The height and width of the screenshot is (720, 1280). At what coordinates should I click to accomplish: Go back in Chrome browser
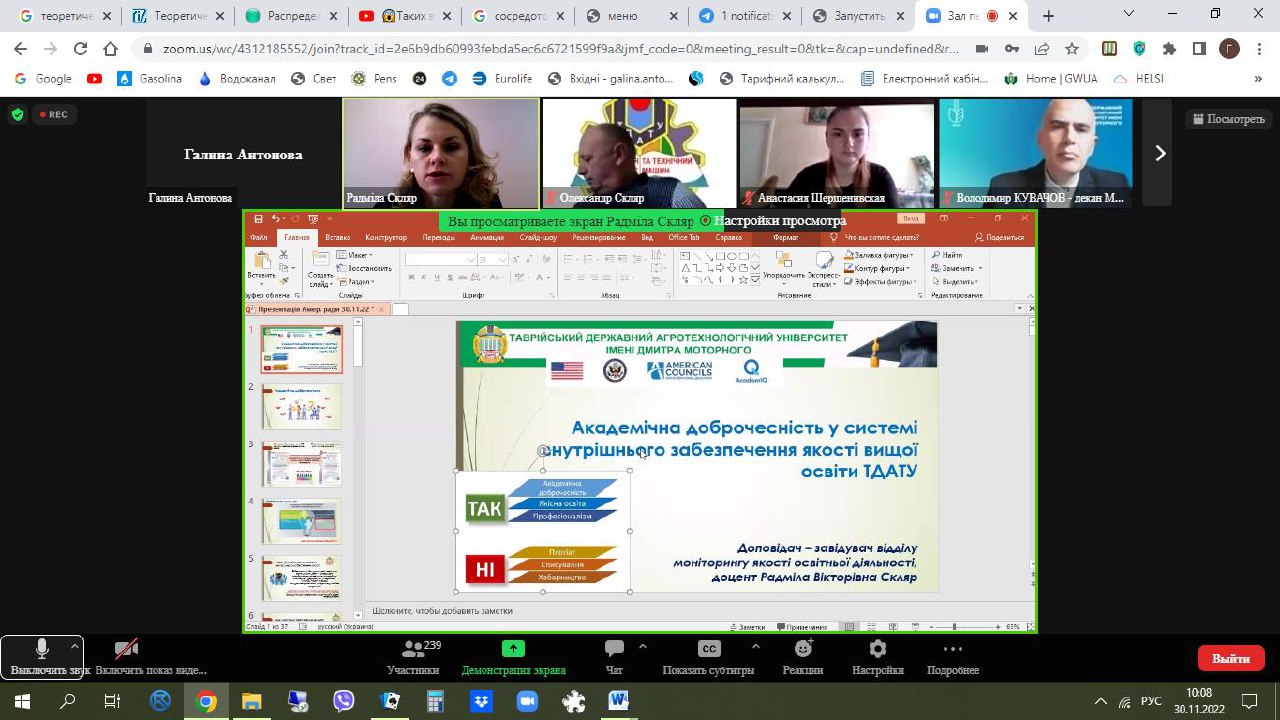coord(20,49)
